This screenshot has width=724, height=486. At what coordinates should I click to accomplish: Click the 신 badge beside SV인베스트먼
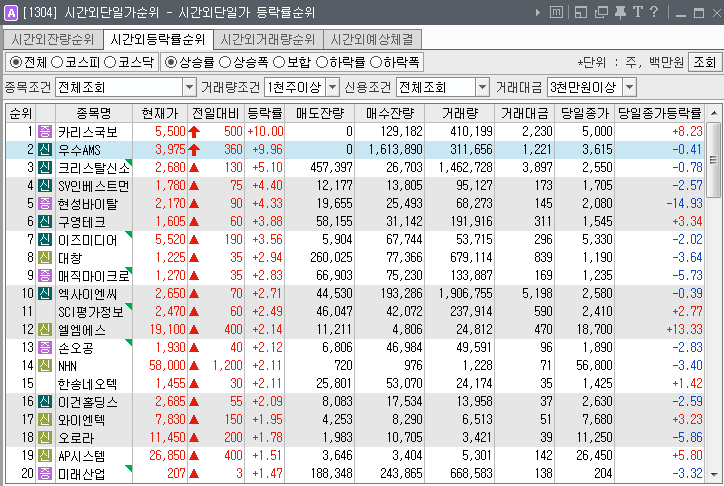tap(45, 186)
